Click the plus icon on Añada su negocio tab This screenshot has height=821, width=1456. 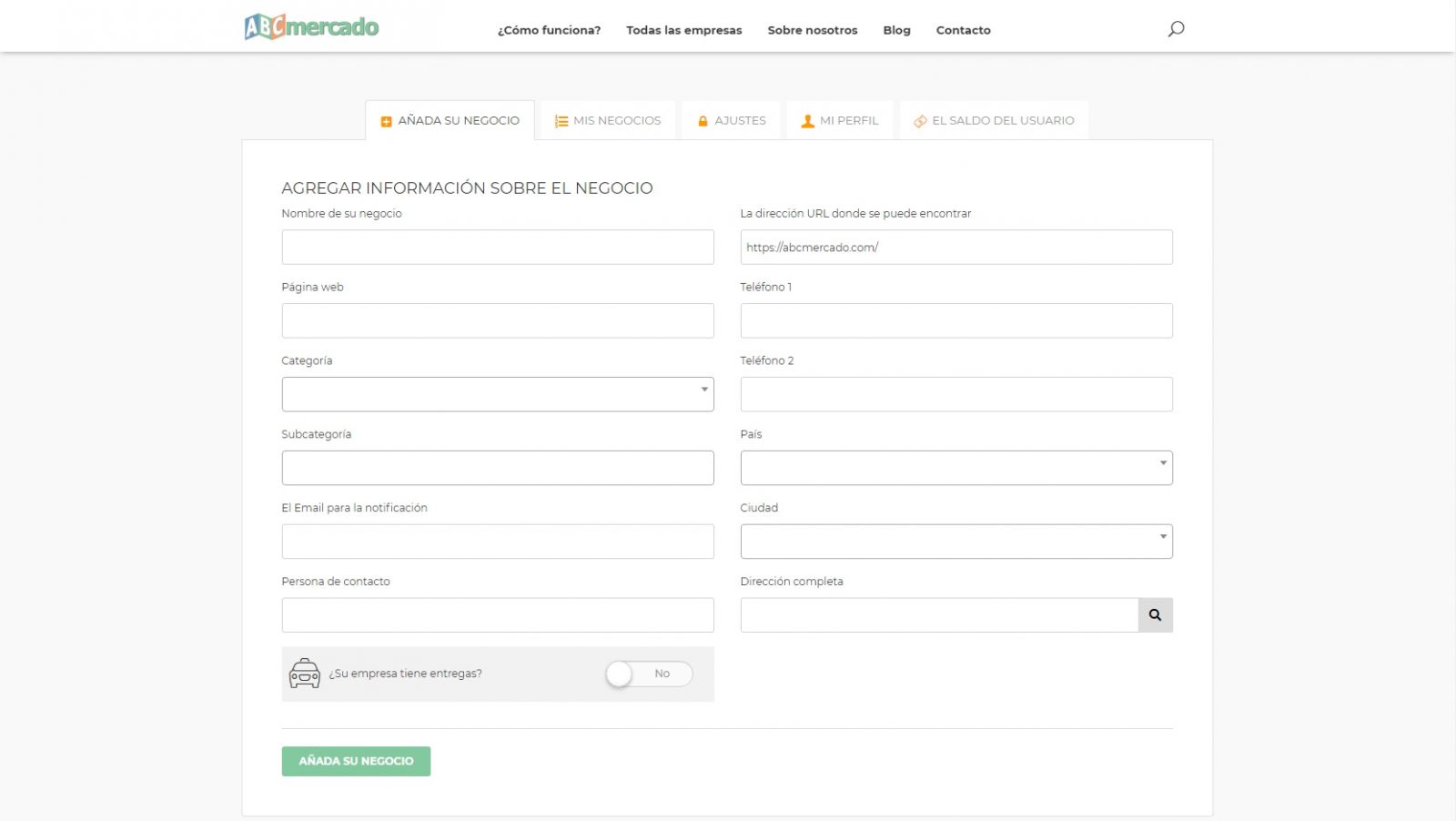(x=386, y=121)
